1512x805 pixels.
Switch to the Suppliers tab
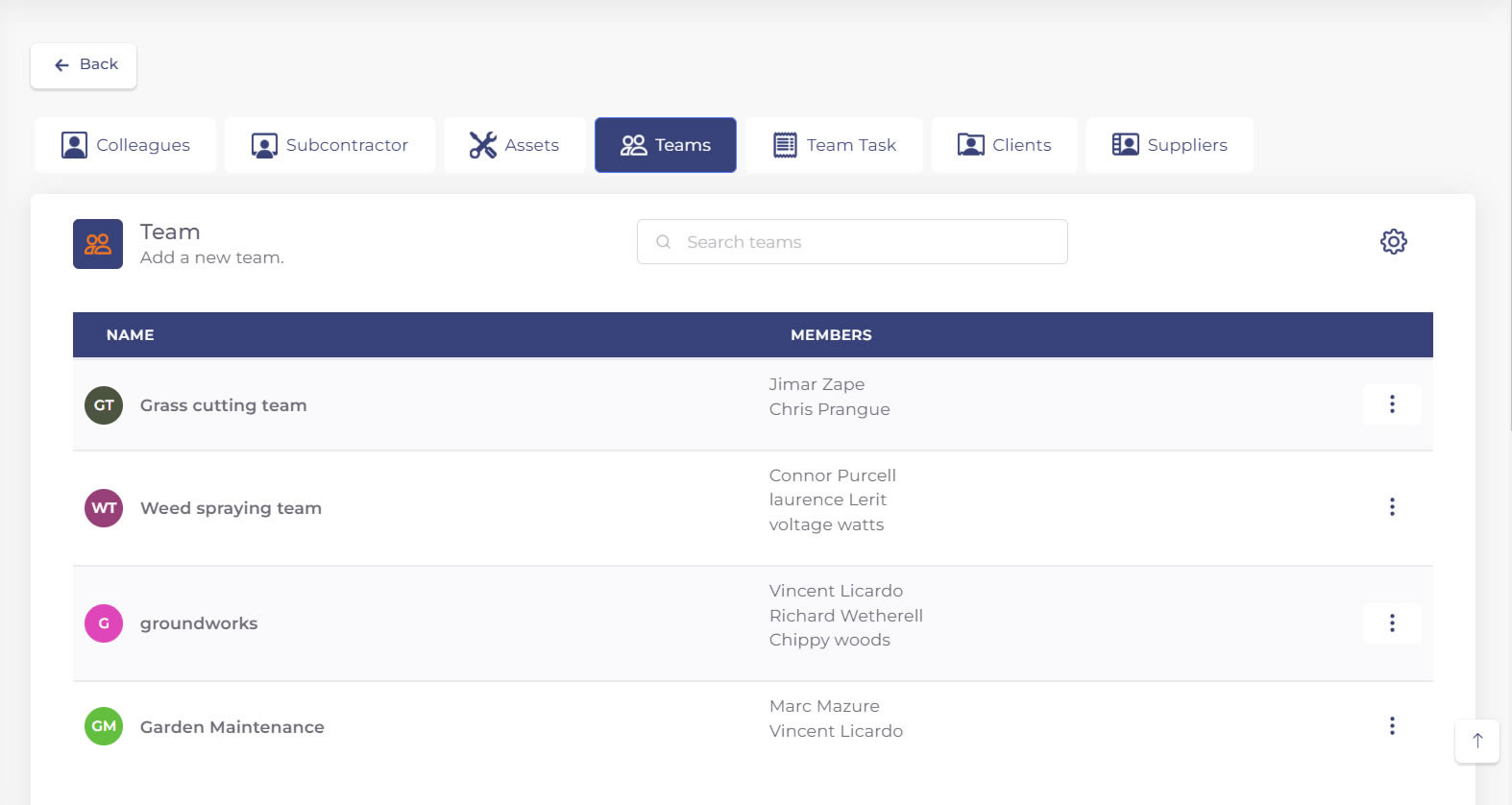point(1169,145)
